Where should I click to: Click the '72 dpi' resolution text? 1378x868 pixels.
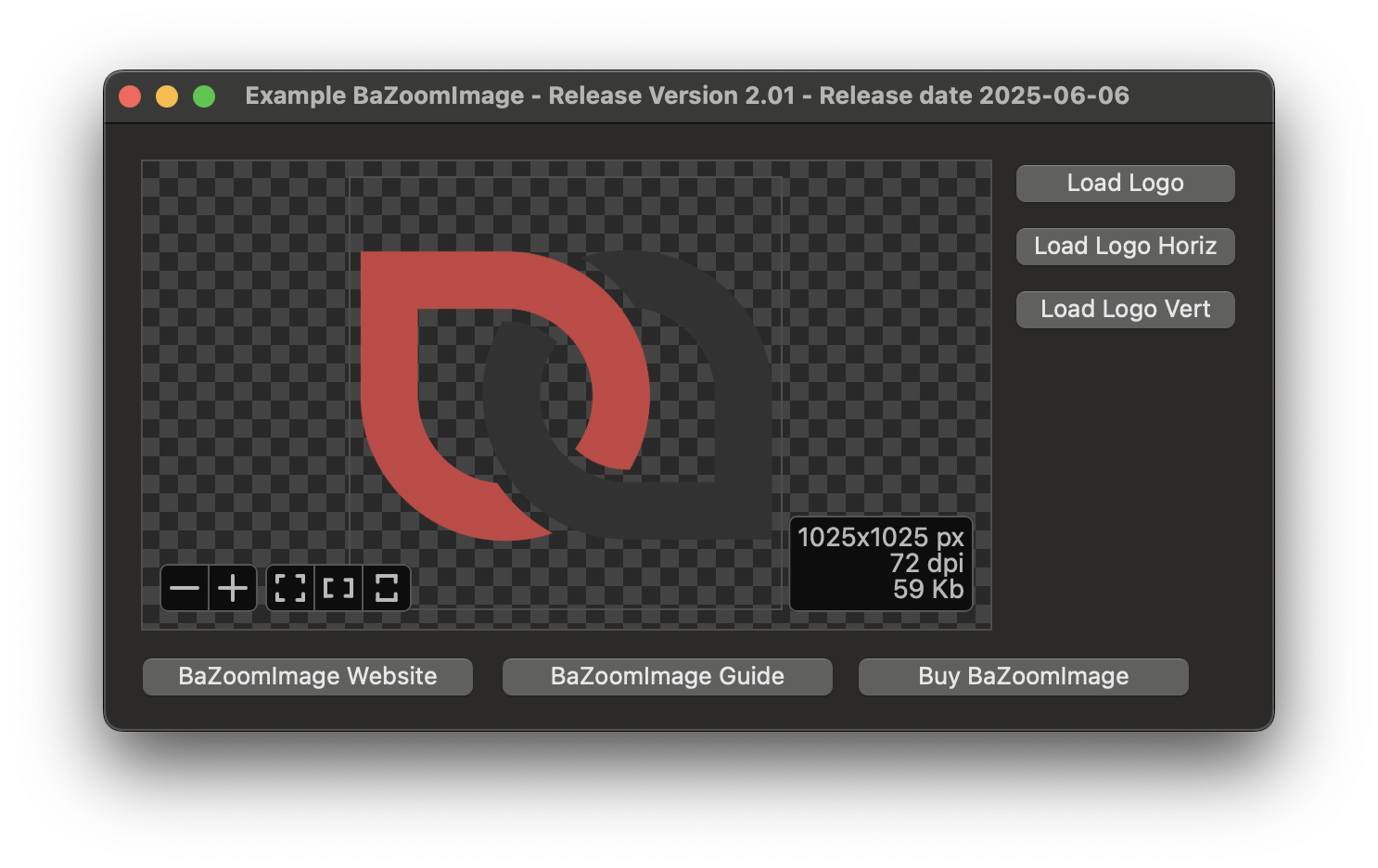(x=926, y=563)
